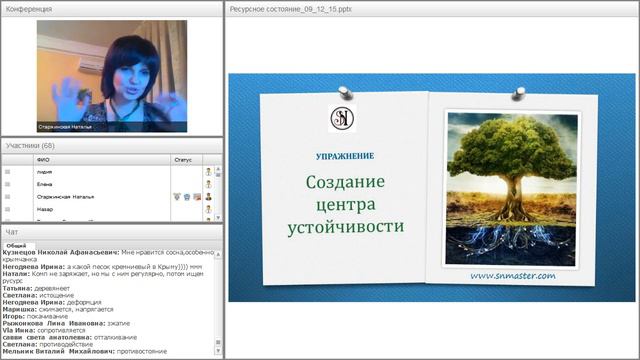The image size is (640, 360).
Task: Click Светлана's message 'истощение'
Action: (38, 295)
